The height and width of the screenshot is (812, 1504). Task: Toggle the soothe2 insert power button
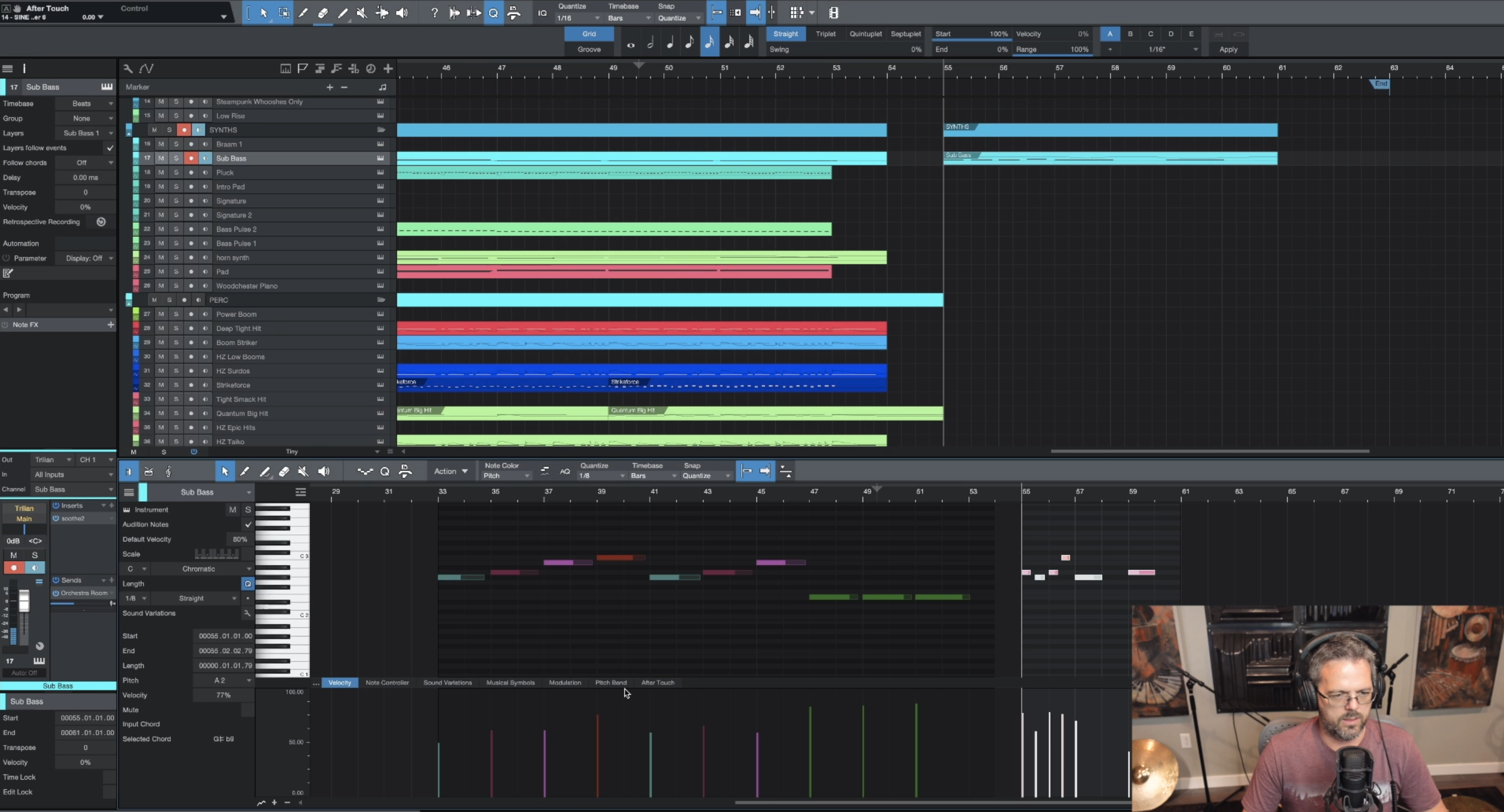click(56, 518)
